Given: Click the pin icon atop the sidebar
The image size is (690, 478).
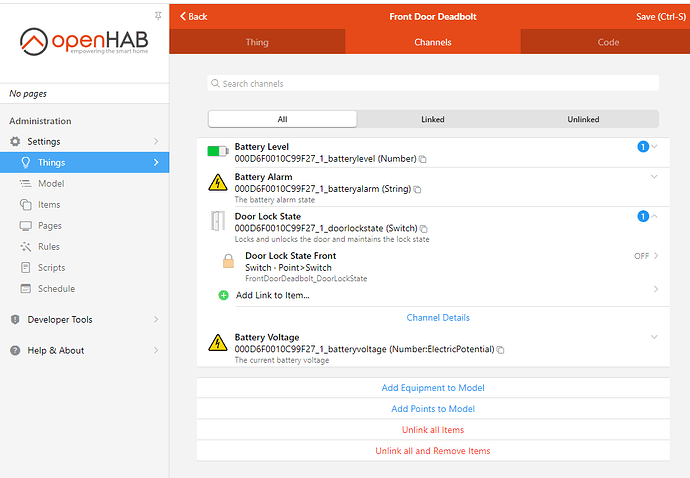Looking at the screenshot, I should tap(157, 16).
